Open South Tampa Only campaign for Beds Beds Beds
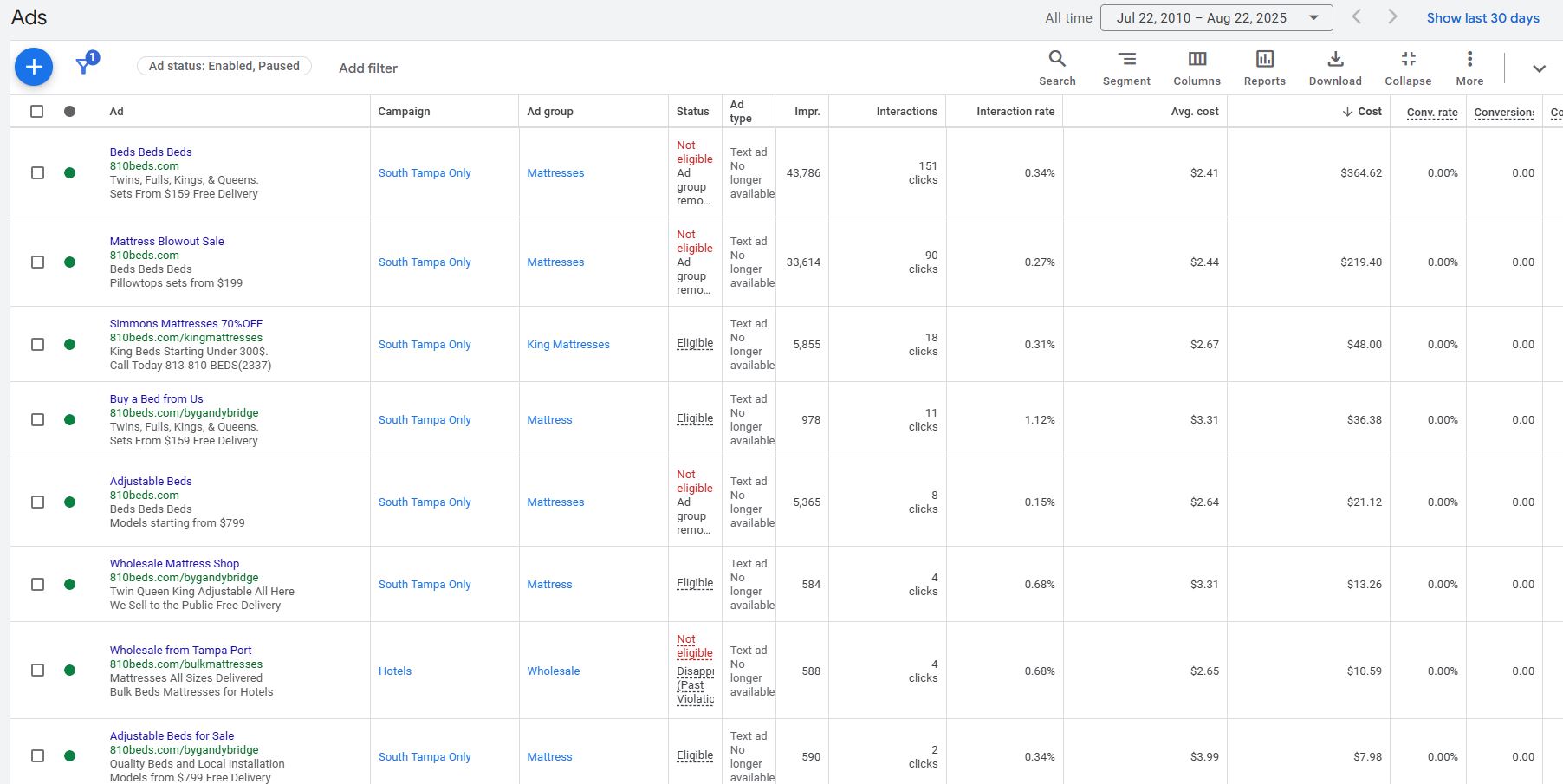This screenshot has width=1563, height=784. 425,172
